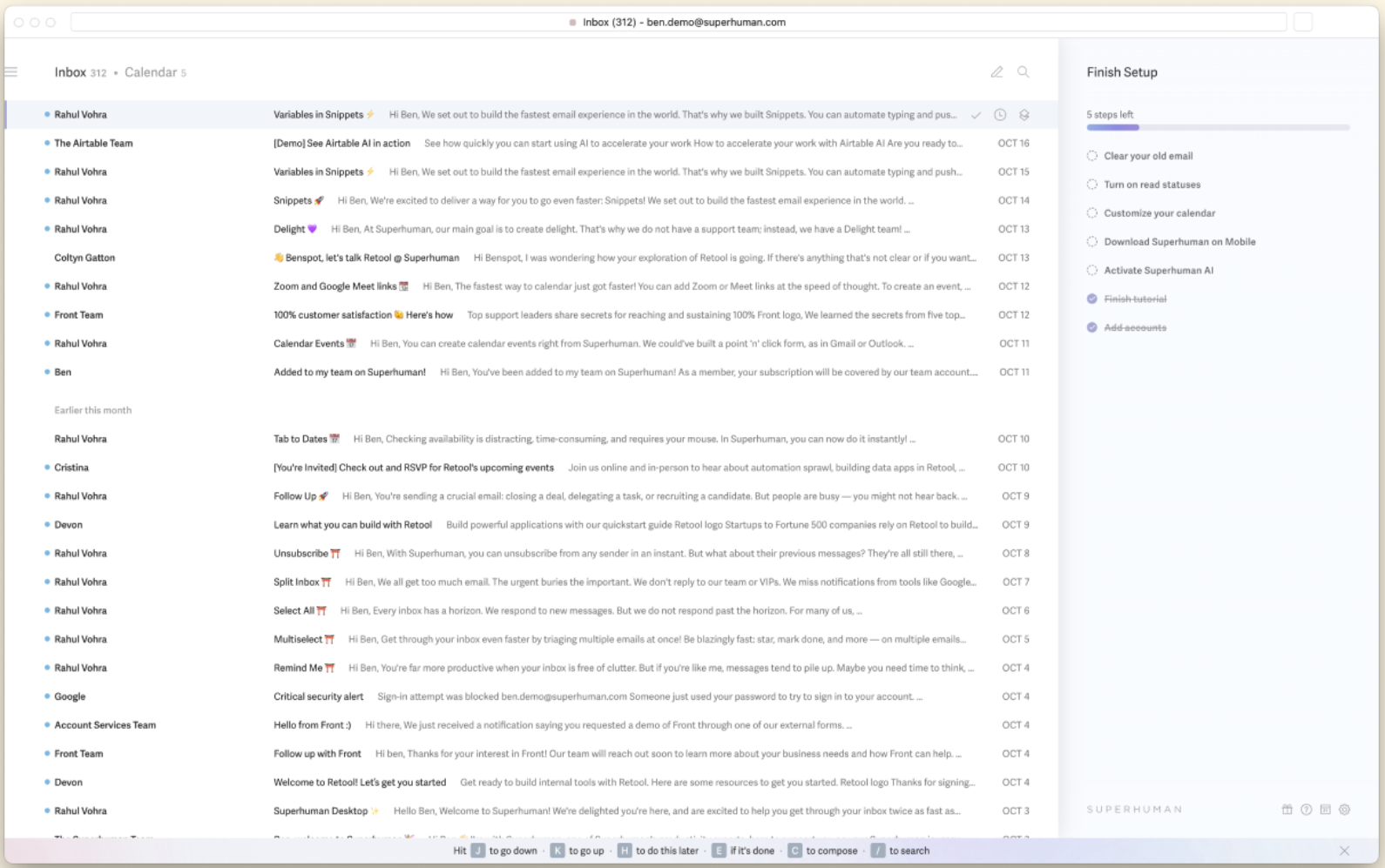Click the completed 'Finish tutorial' checkbox
The height and width of the screenshot is (868, 1385).
(x=1091, y=299)
